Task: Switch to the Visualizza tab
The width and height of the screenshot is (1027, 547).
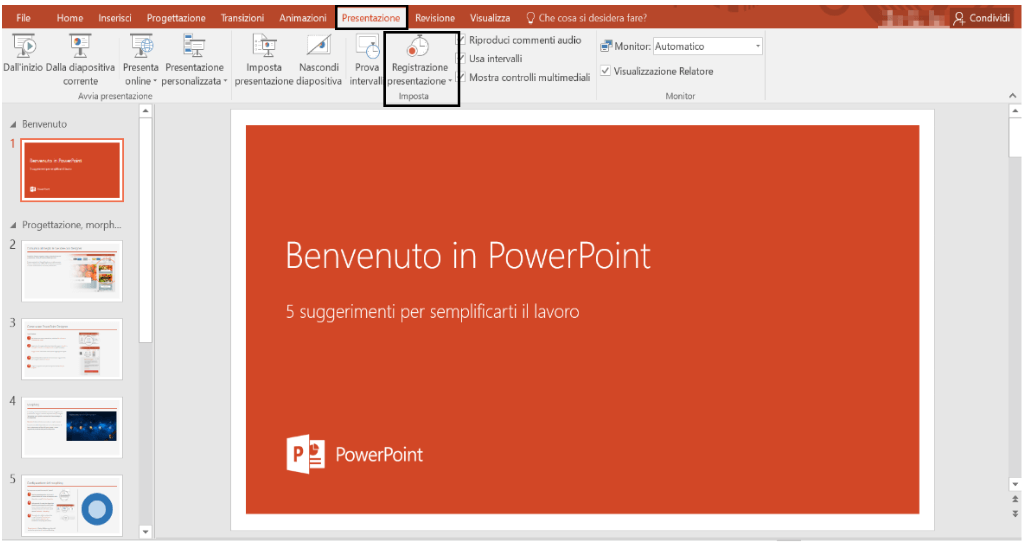Action: click(x=490, y=18)
